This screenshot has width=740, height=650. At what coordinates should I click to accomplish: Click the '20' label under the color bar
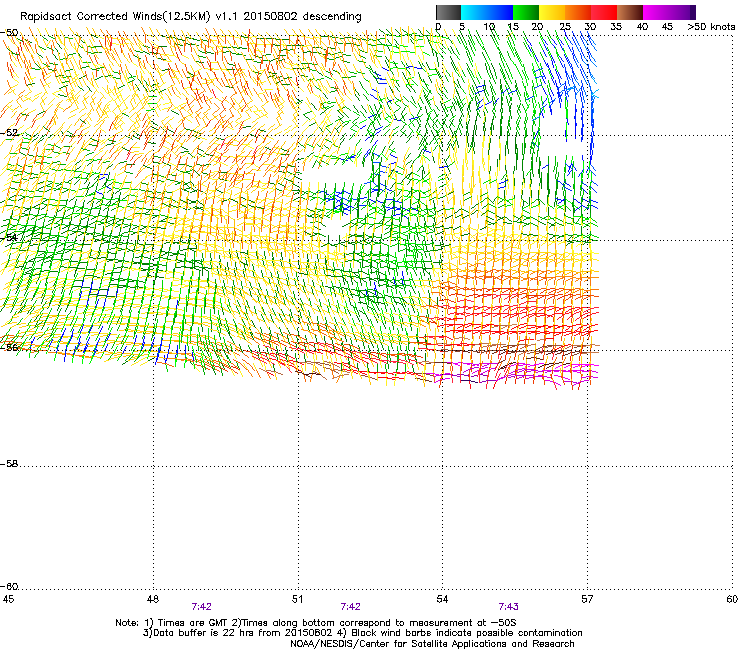(537, 27)
